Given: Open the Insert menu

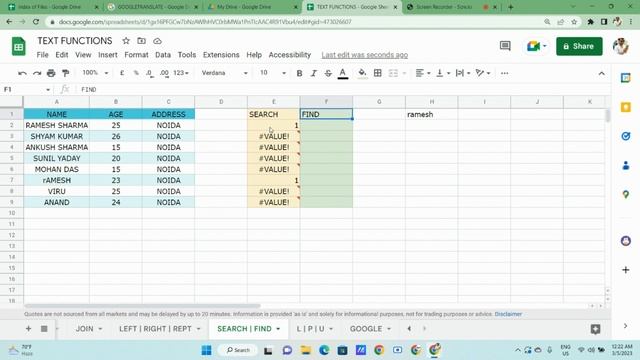Looking at the screenshot, I should pos(107,55).
